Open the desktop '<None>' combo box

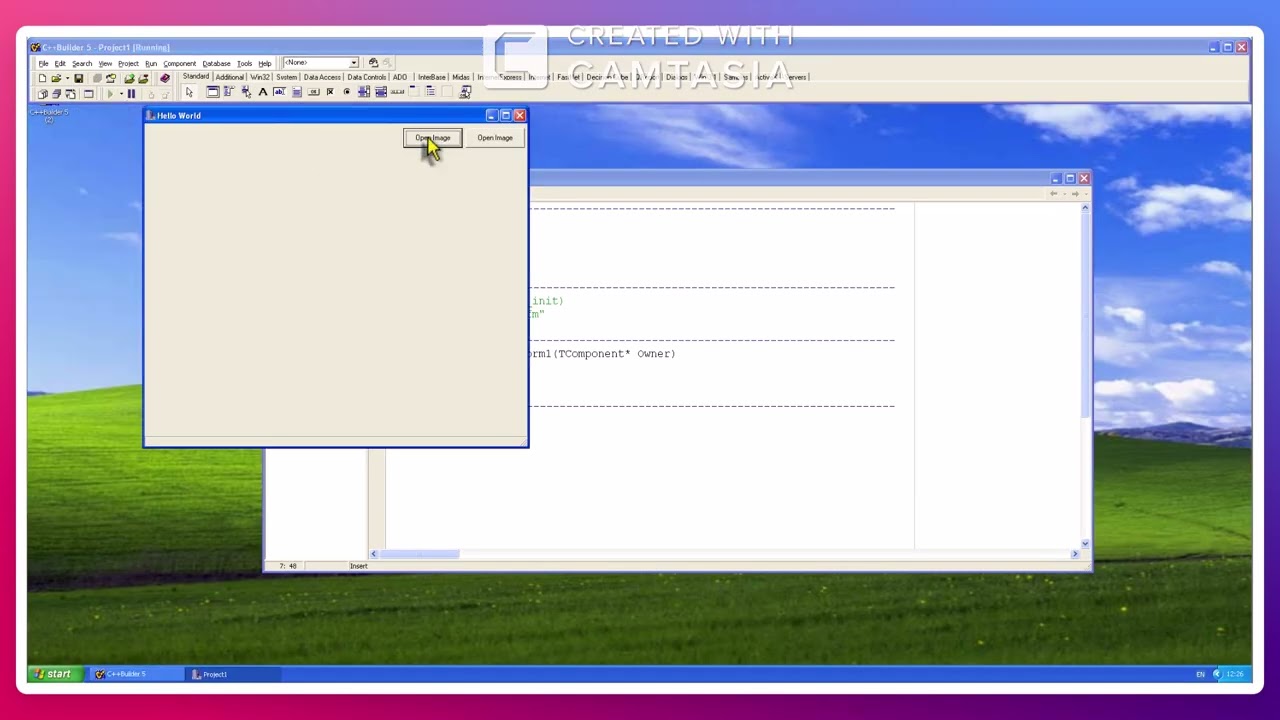[x=321, y=62]
